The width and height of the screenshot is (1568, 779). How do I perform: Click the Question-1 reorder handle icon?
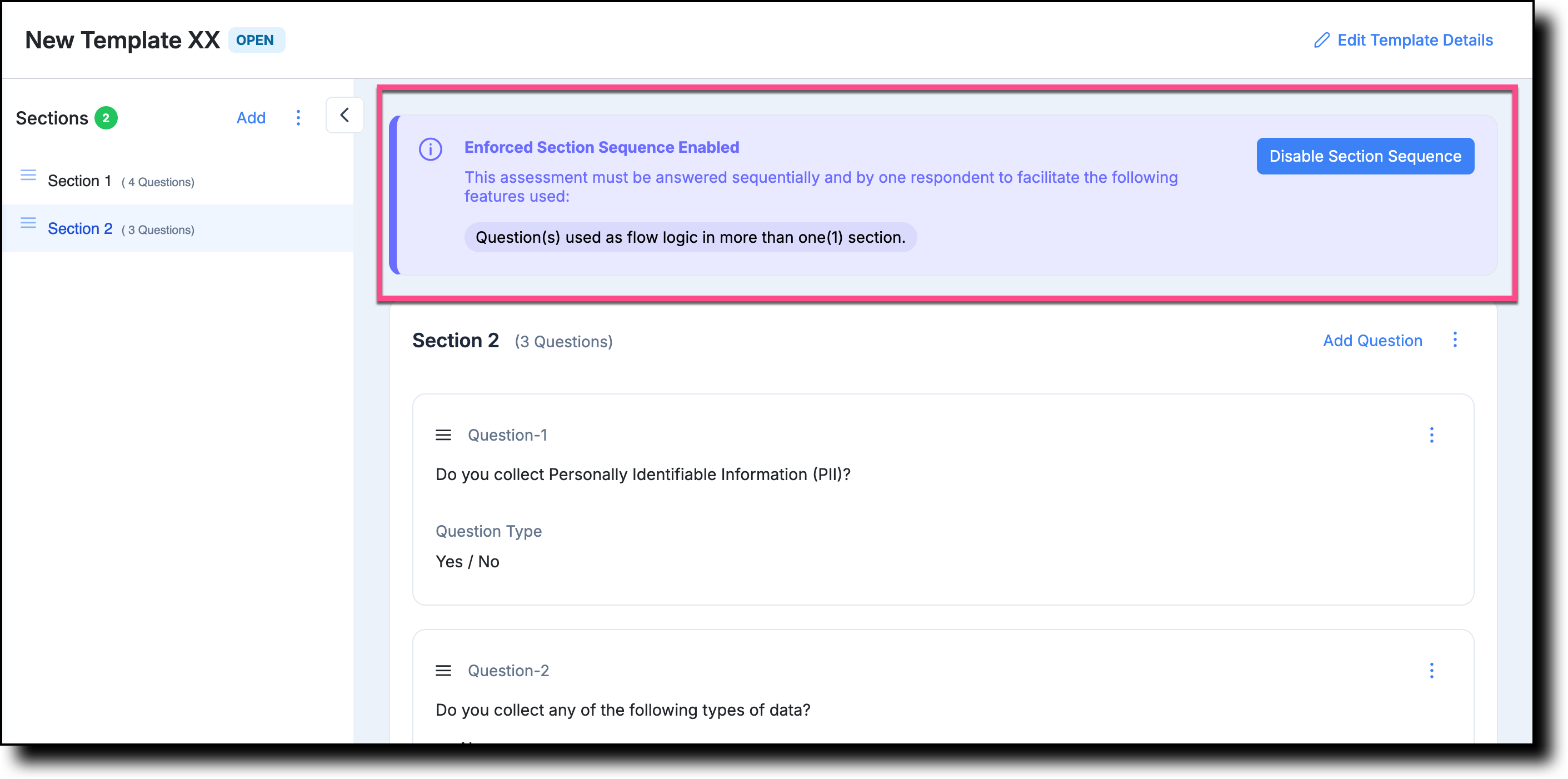443,435
